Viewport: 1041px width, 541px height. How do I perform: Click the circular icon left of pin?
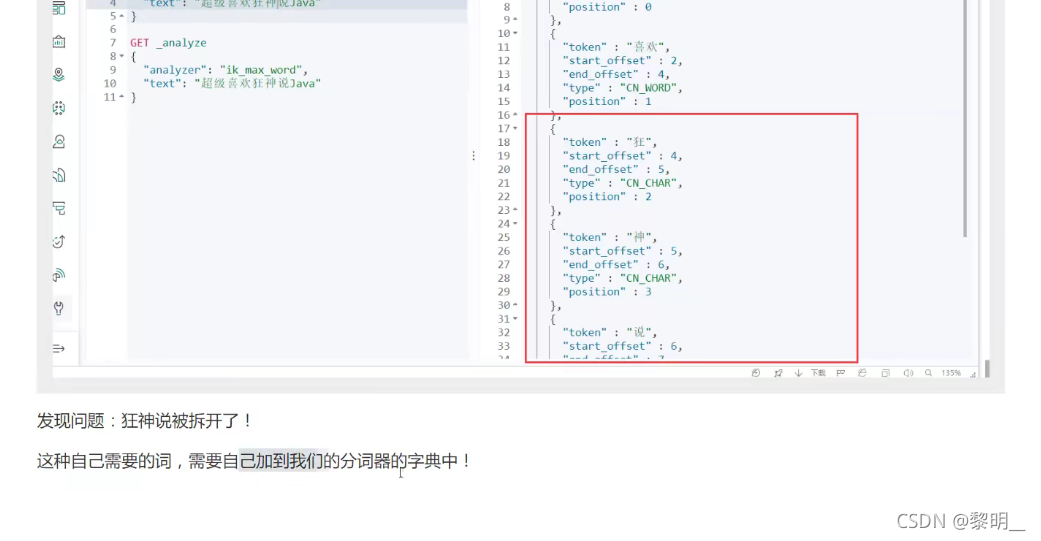(x=756, y=373)
